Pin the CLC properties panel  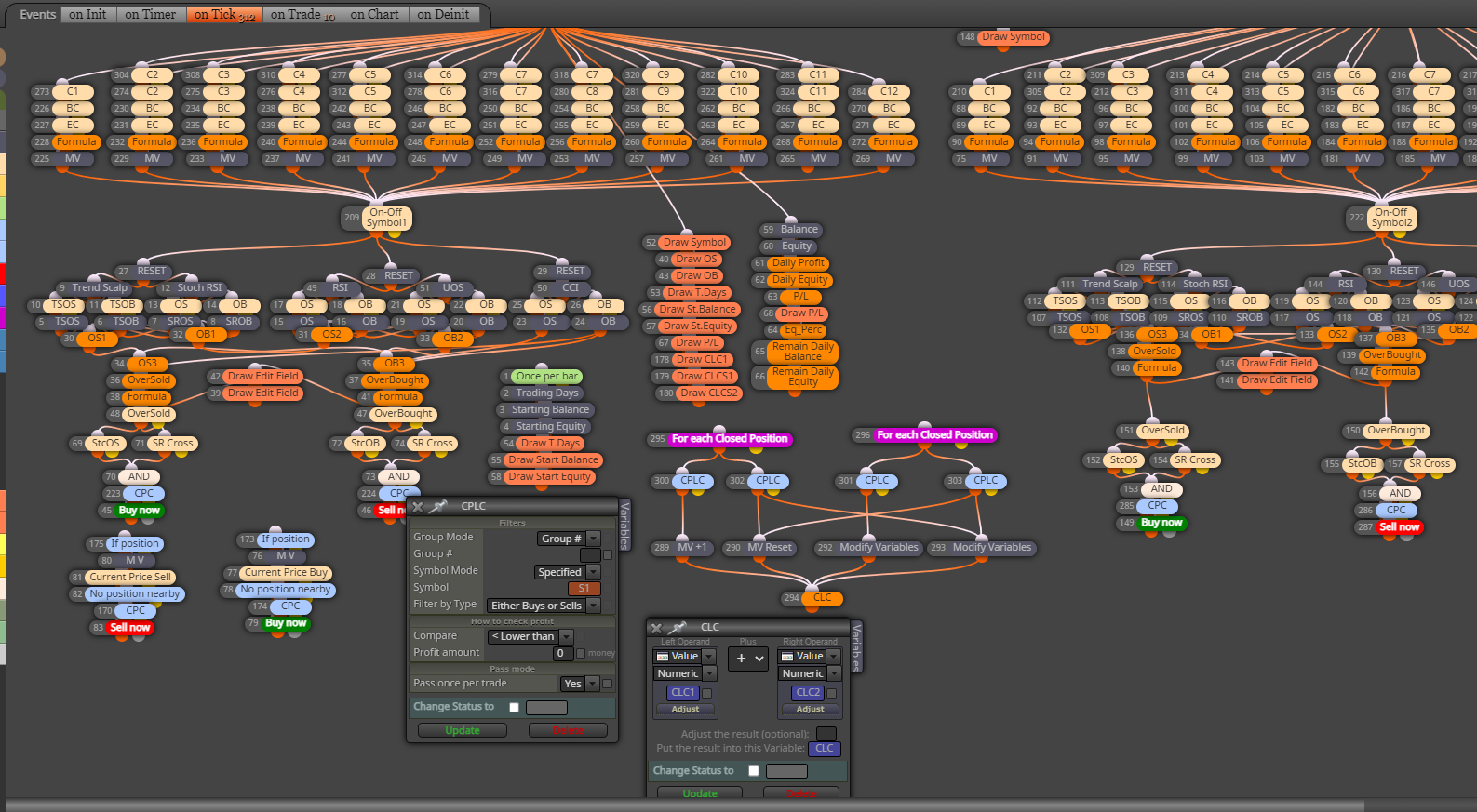678,628
